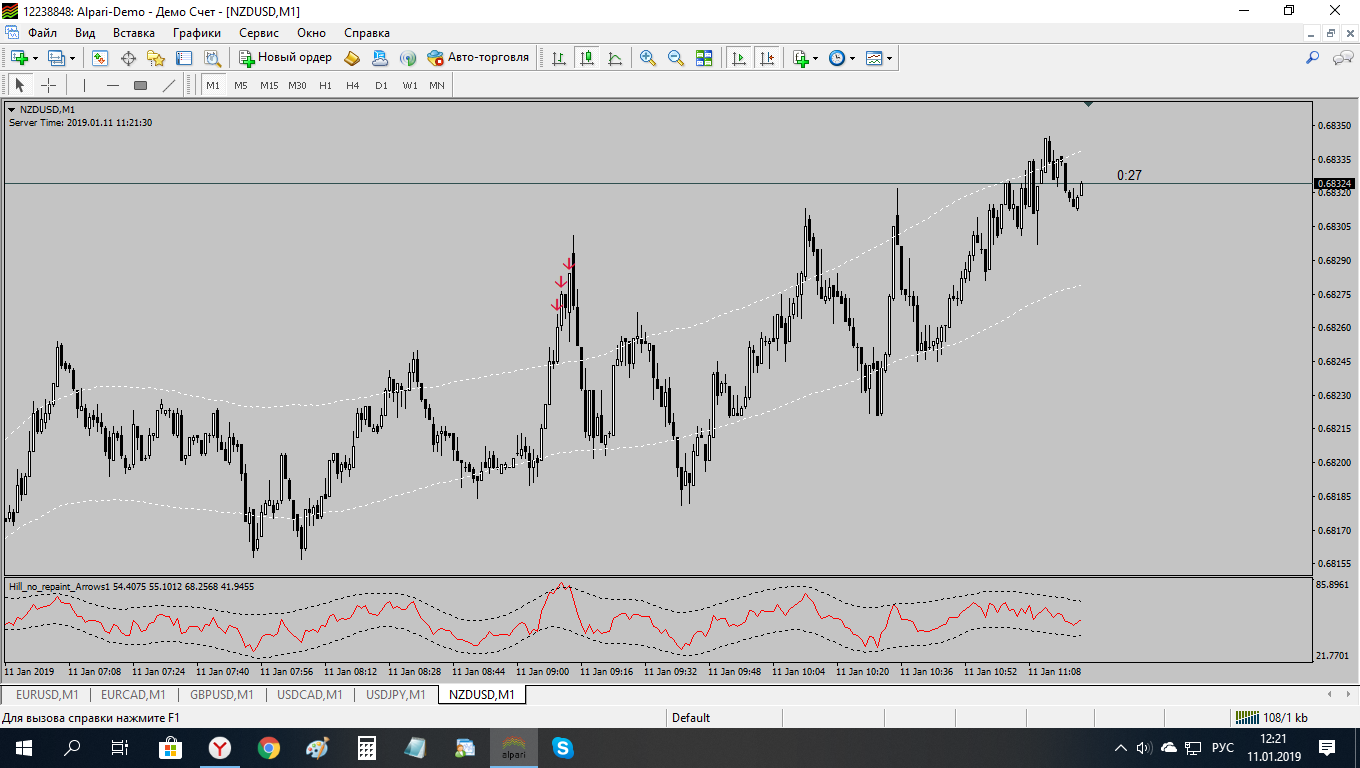Toggle the Авто-торговля button
This screenshot has width=1360, height=768.
coord(478,58)
